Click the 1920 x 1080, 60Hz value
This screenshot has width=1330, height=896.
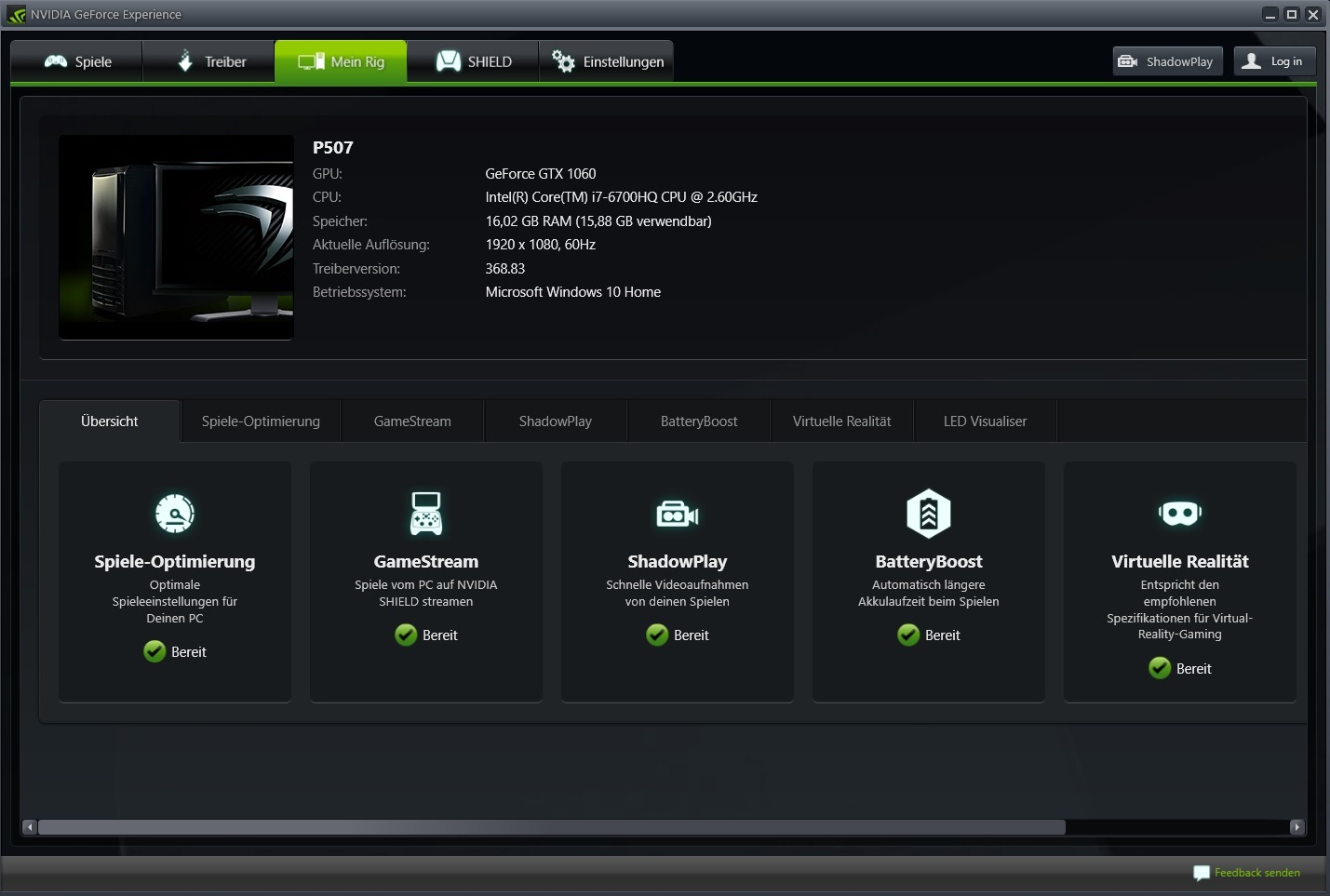pos(541,245)
